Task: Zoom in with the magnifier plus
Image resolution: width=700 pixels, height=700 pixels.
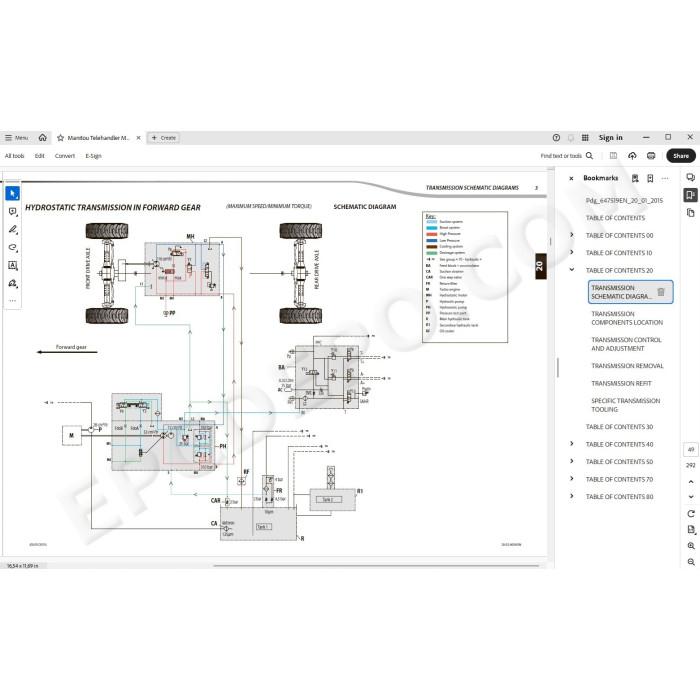Action: pos(691,546)
